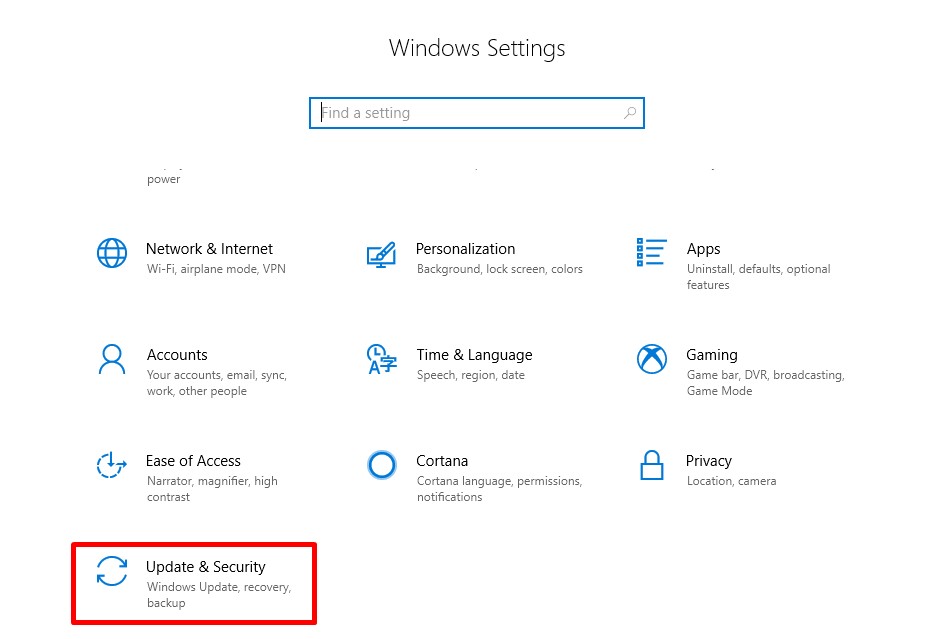Image resolution: width=947 pixels, height=639 pixels.
Task: Open the Accounts settings title
Action: point(177,355)
